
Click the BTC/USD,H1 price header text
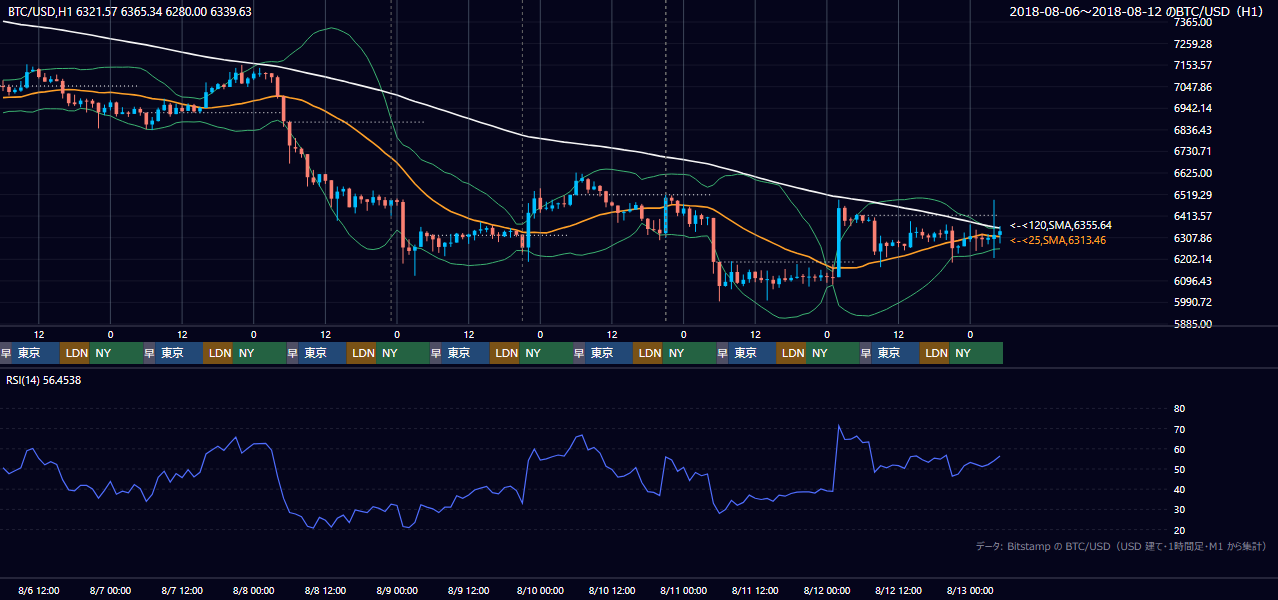pos(130,11)
